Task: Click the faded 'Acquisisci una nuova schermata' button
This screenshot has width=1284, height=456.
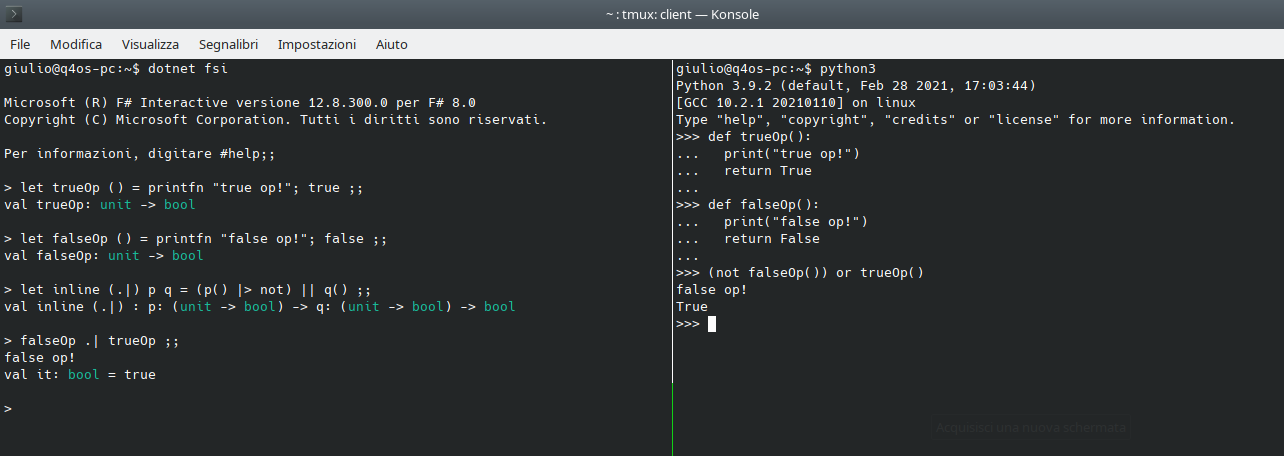Action: tap(1031, 427)
